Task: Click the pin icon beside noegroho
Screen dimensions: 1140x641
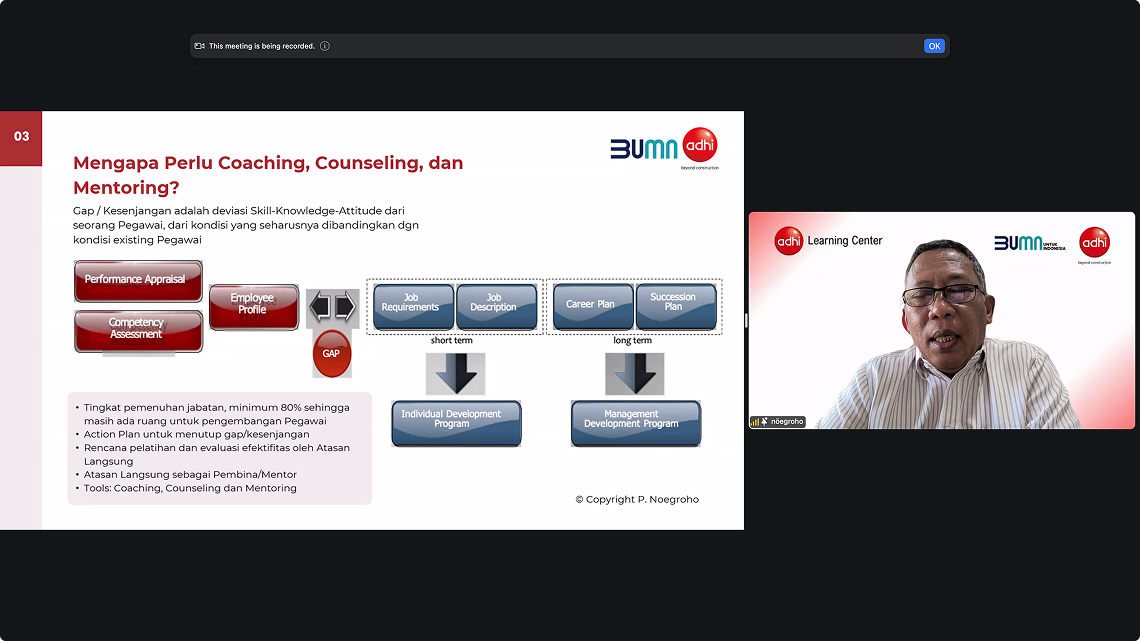Action: click(765, 422)
